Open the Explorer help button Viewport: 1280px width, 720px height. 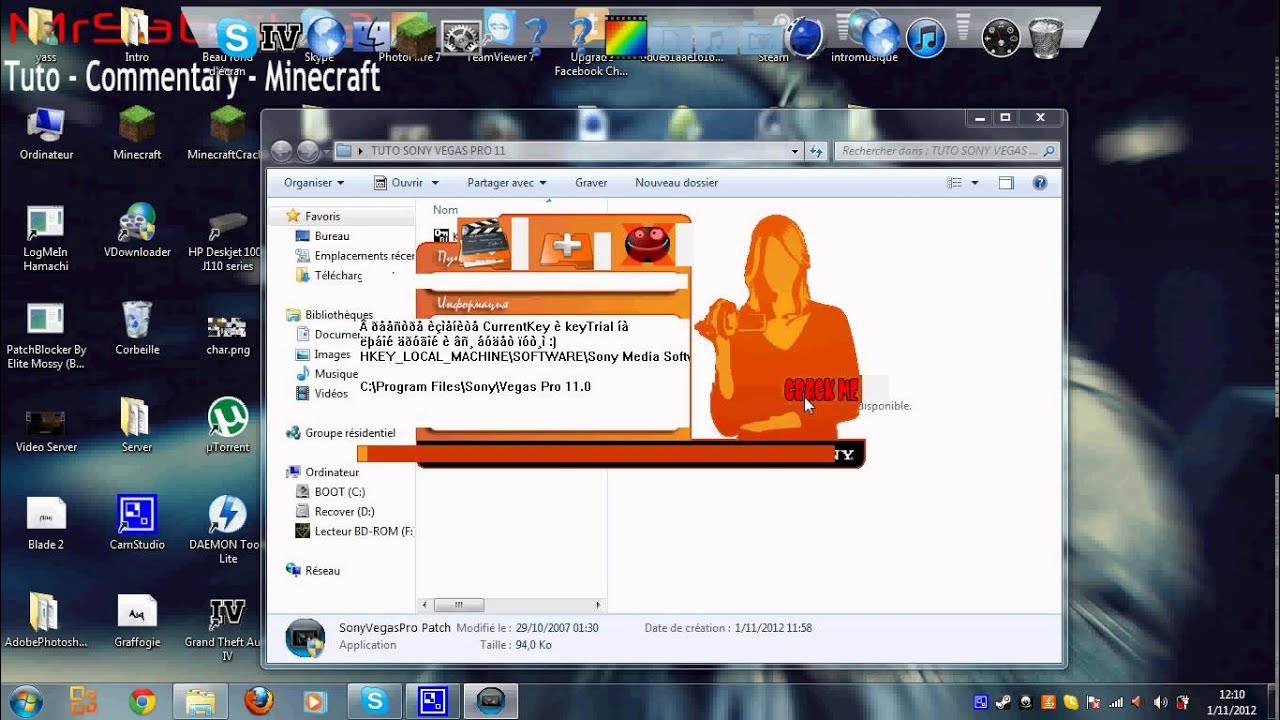tap(1039, 183)
